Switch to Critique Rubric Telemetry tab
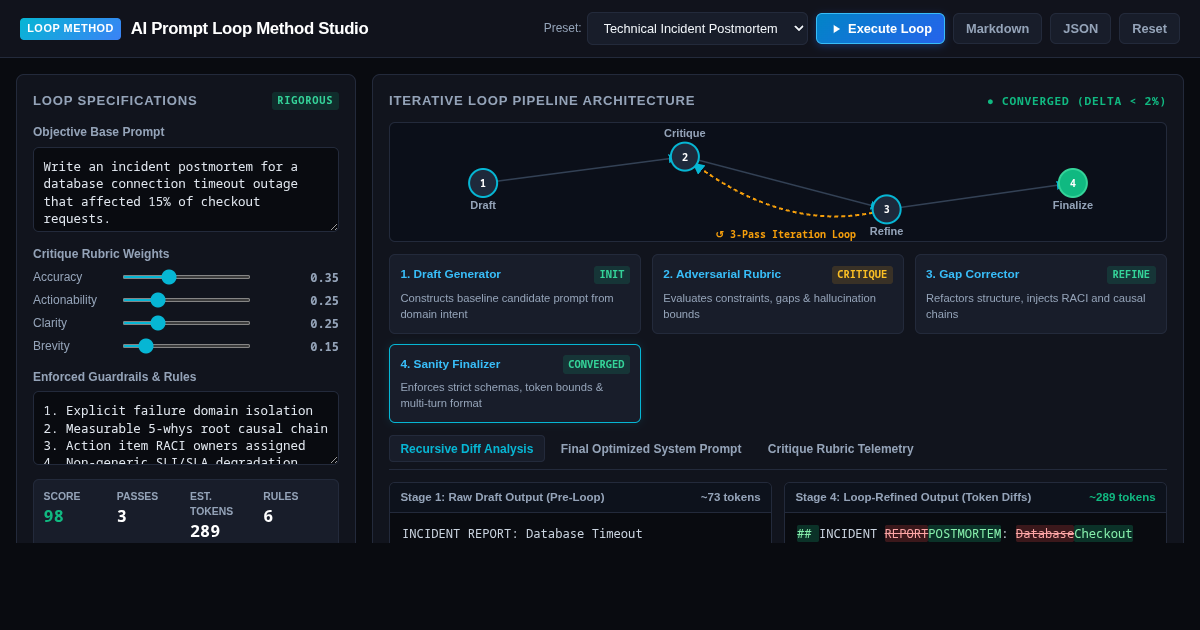 coord(841,449)
